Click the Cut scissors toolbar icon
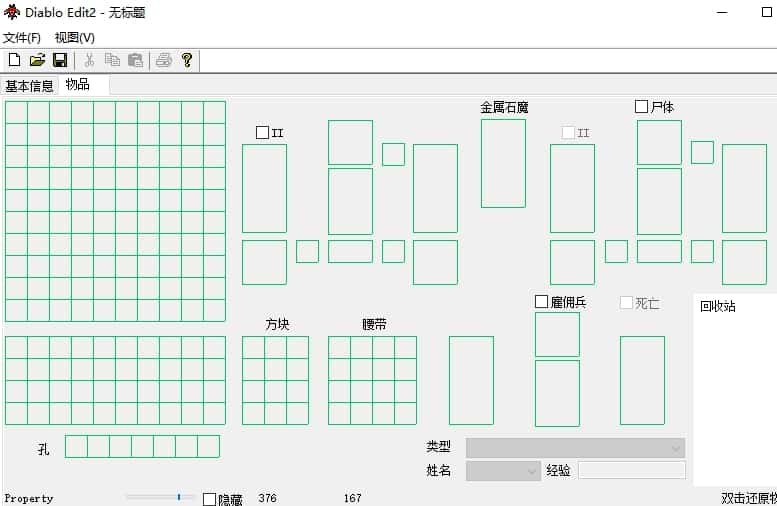Screen dimensions: 777x506 [x=89, y=60]
